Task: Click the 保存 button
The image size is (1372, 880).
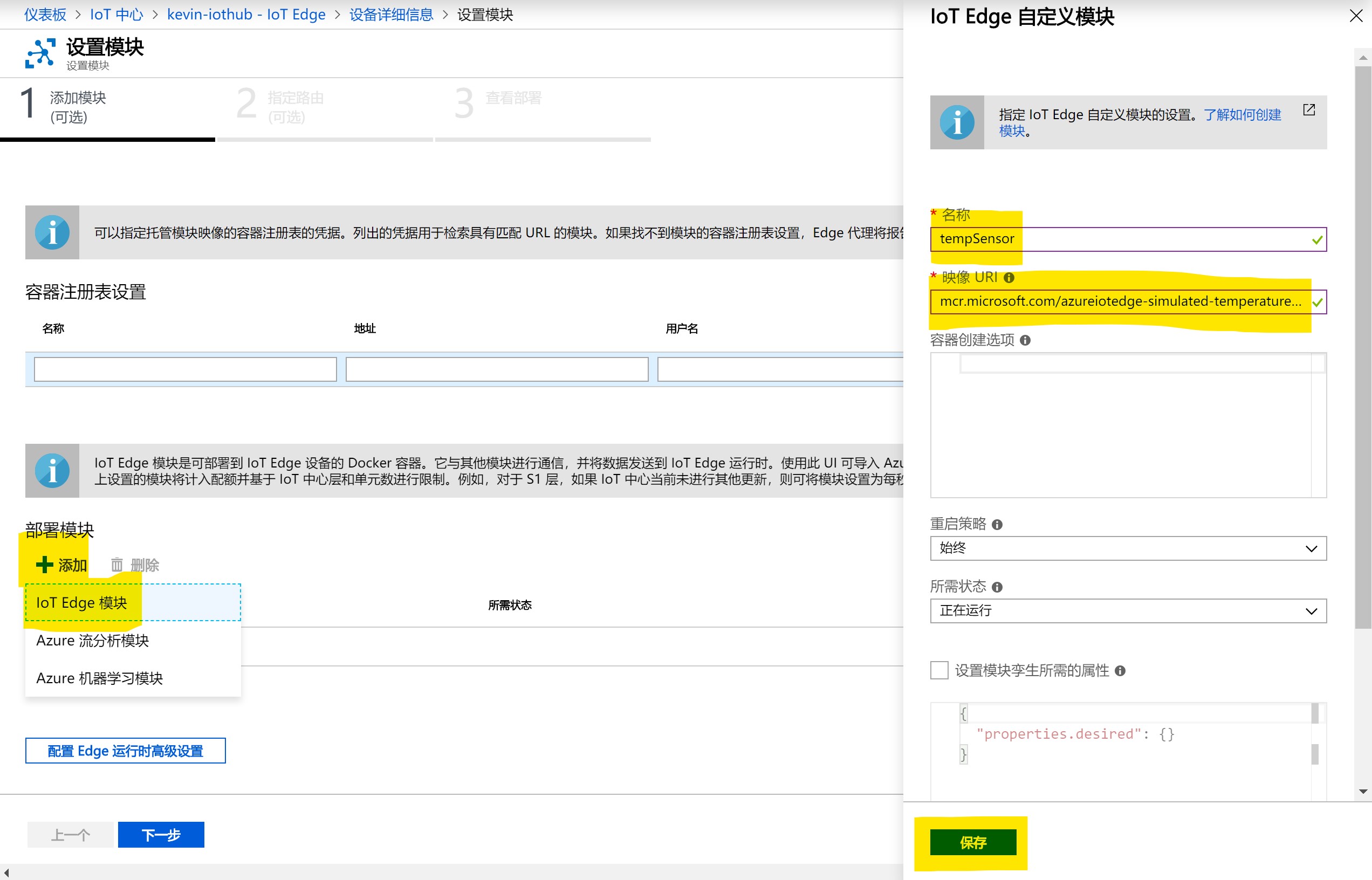Action: tap(973, 843)
